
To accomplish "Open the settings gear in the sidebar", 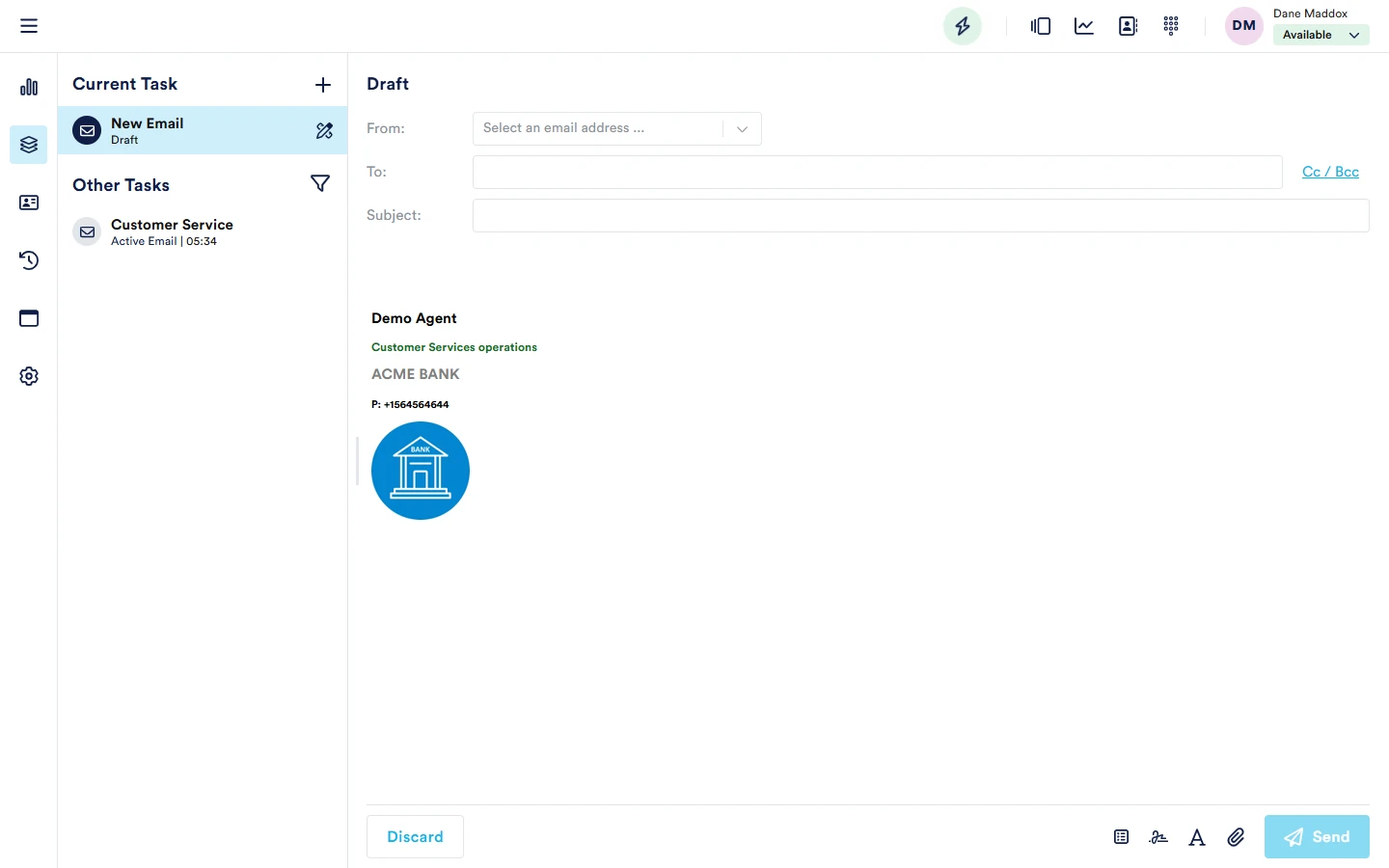I will (29, 376).
